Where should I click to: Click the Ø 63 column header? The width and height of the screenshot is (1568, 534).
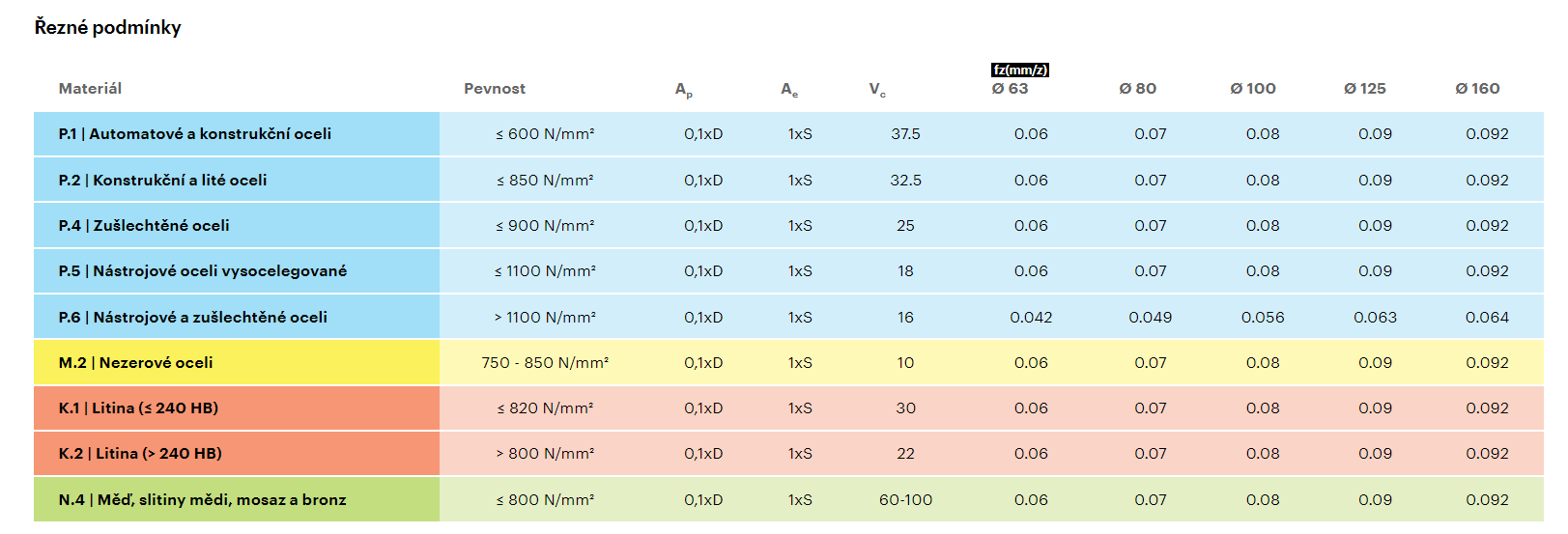pos(1010,89)
